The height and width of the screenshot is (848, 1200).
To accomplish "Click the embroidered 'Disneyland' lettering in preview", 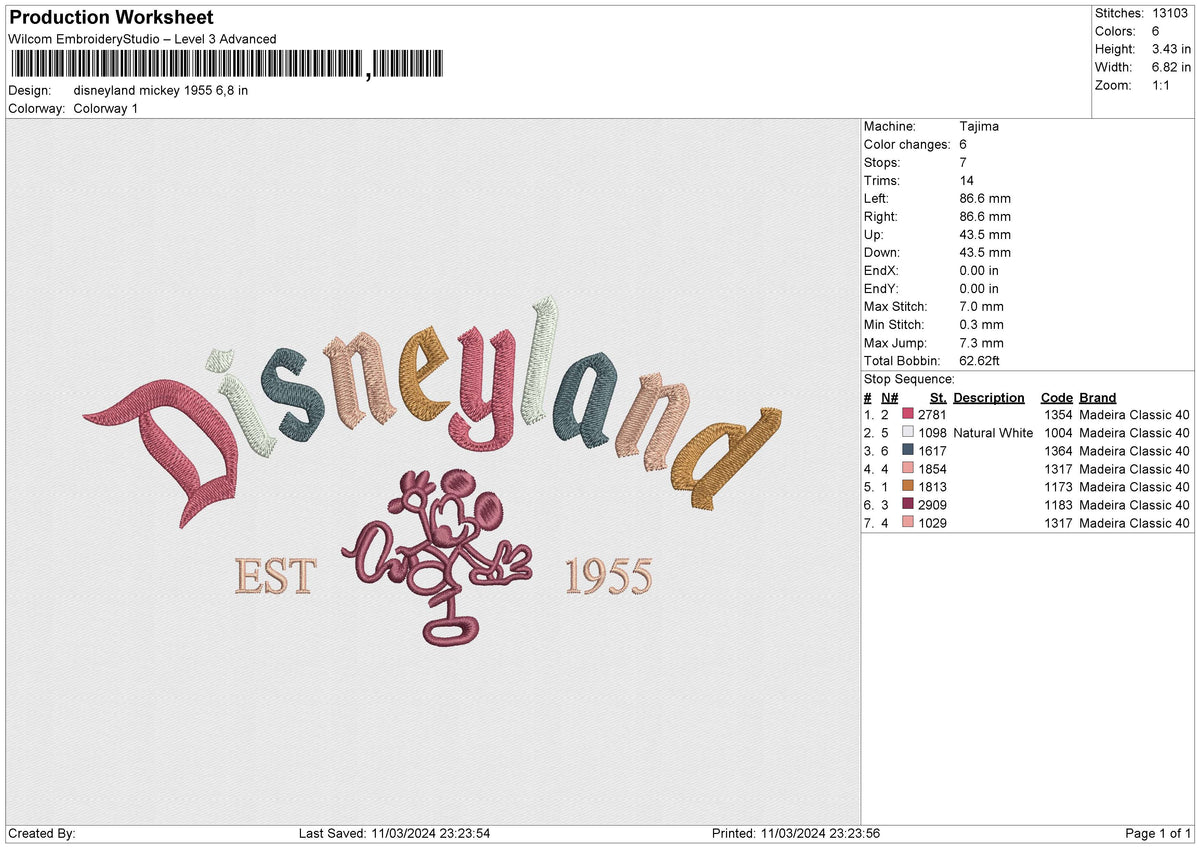I will click(x=432, y=410).
